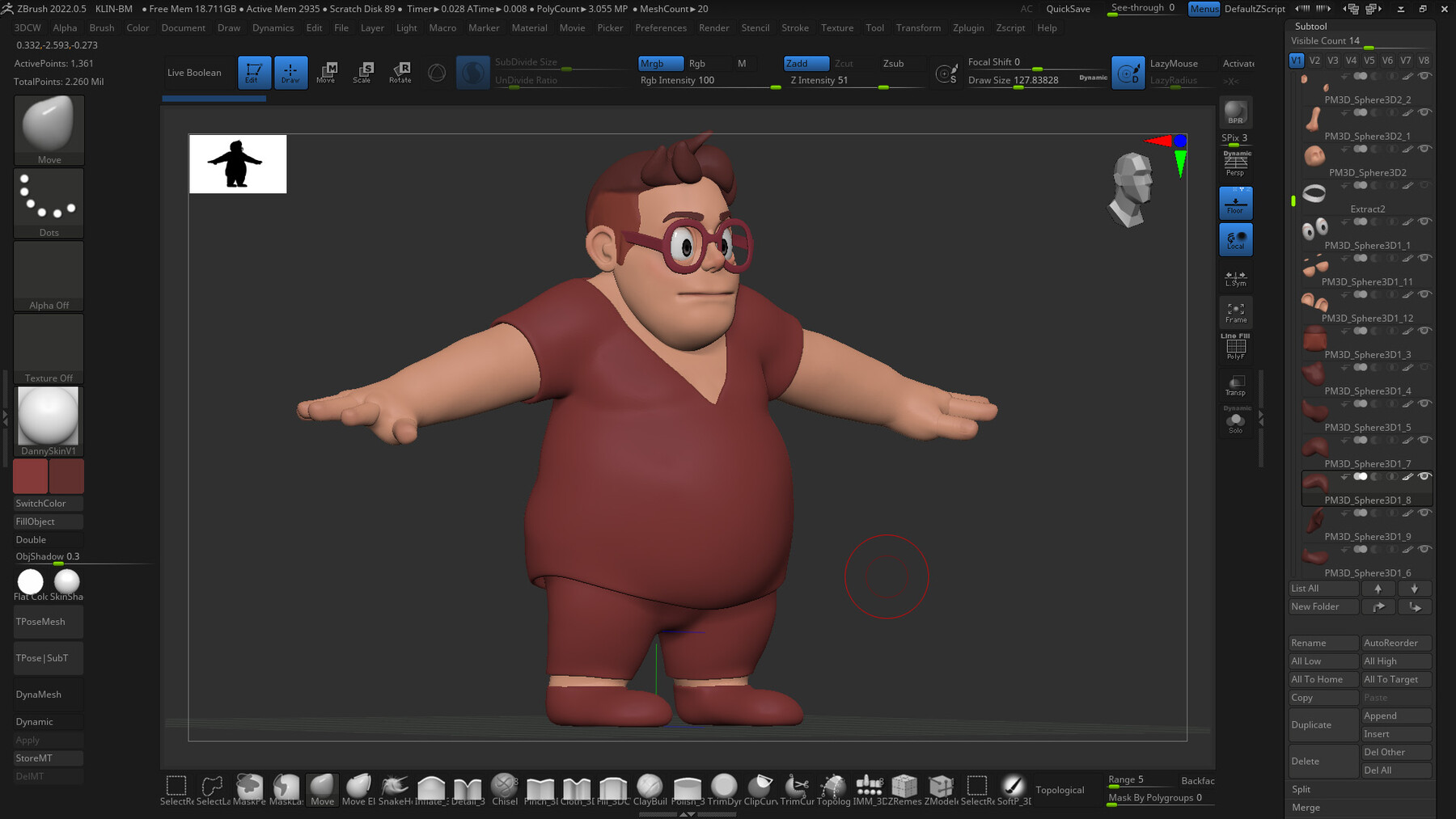
Task: Click the BPR render icon
Action: click(x=1235, y=112)
